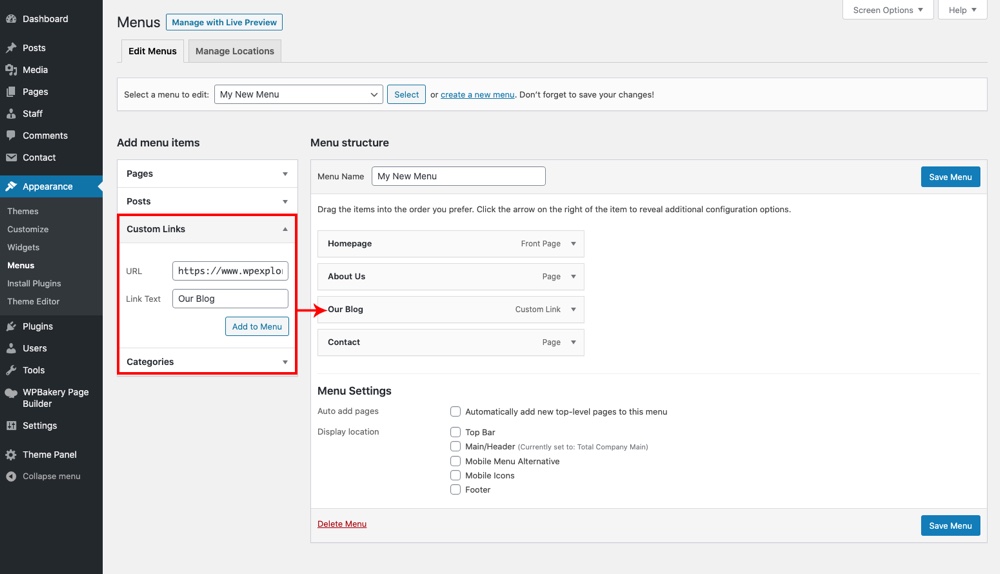Check the Top Bar display location

455,432
